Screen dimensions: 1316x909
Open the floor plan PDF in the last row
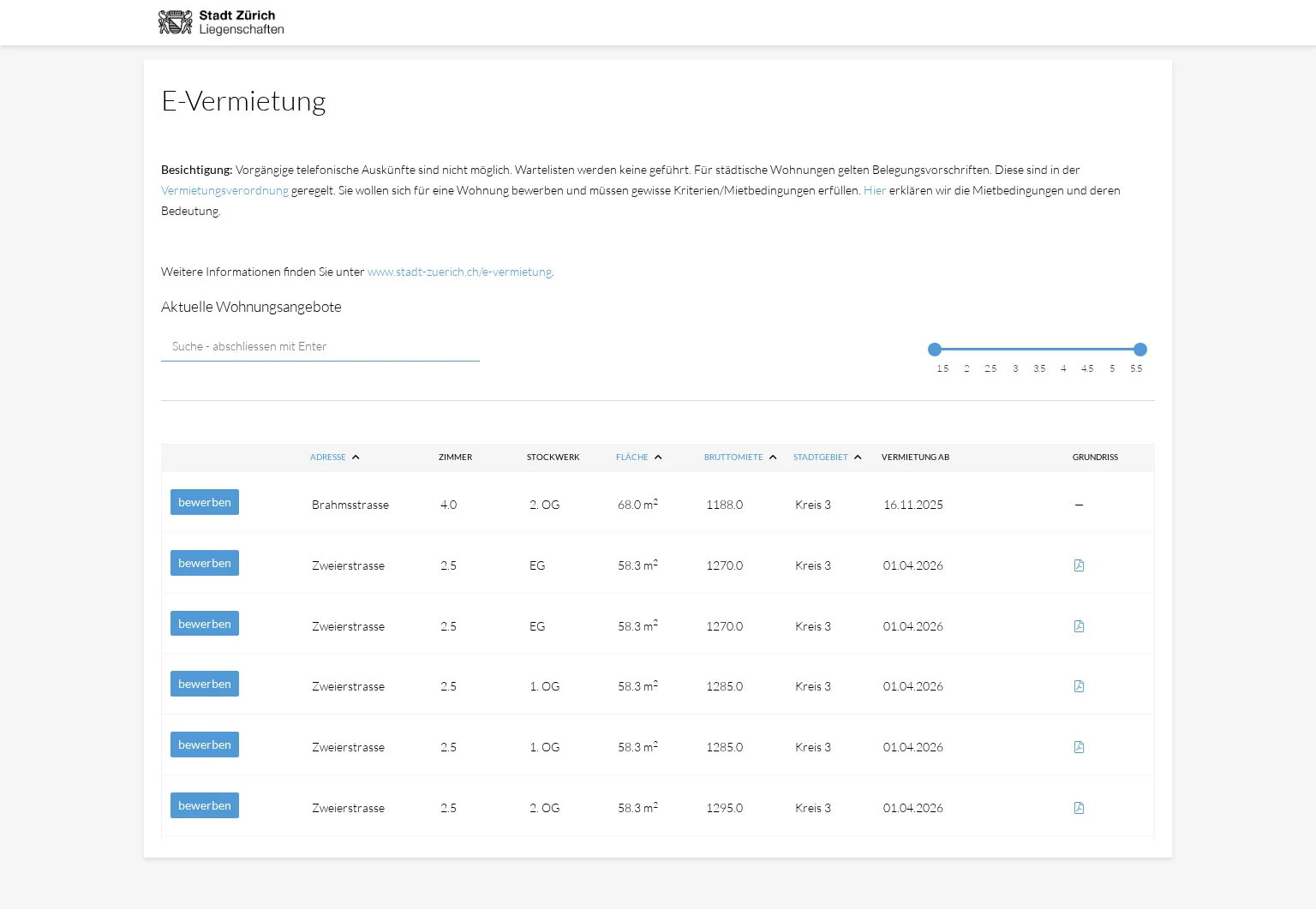point(1079,808)
